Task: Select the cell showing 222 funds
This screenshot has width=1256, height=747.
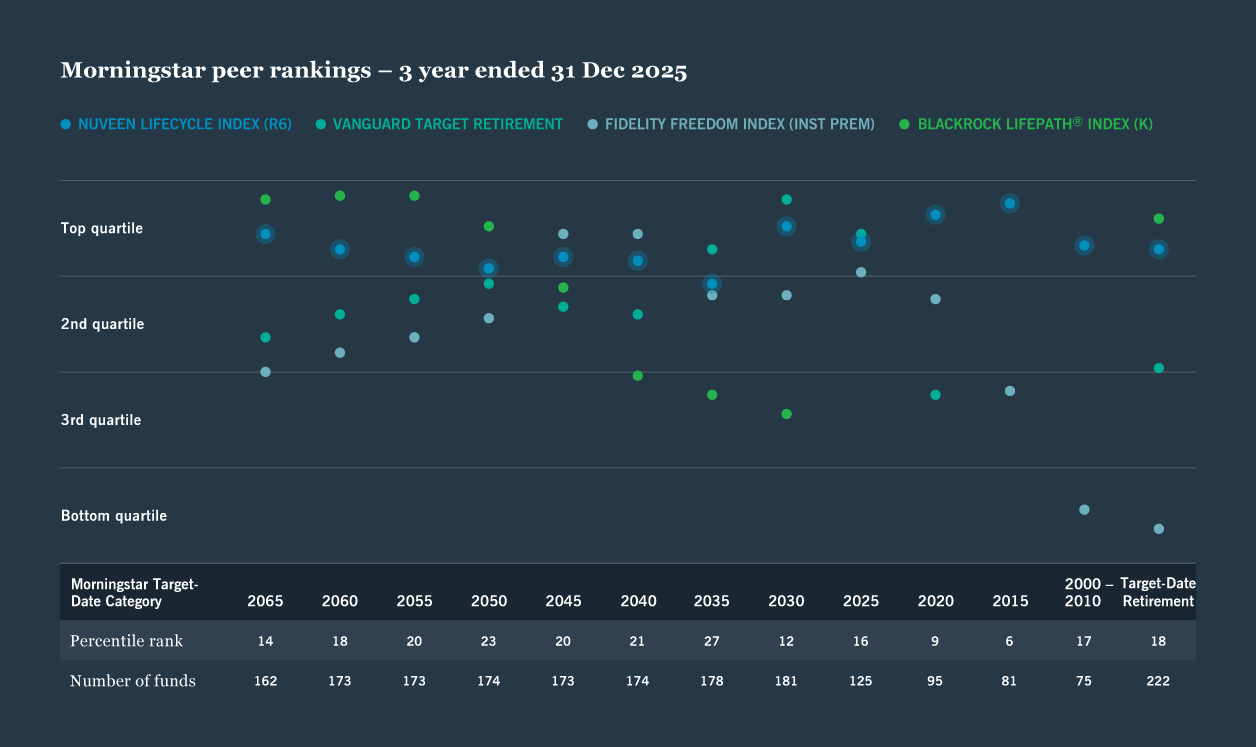Action: coord(1157,681)
